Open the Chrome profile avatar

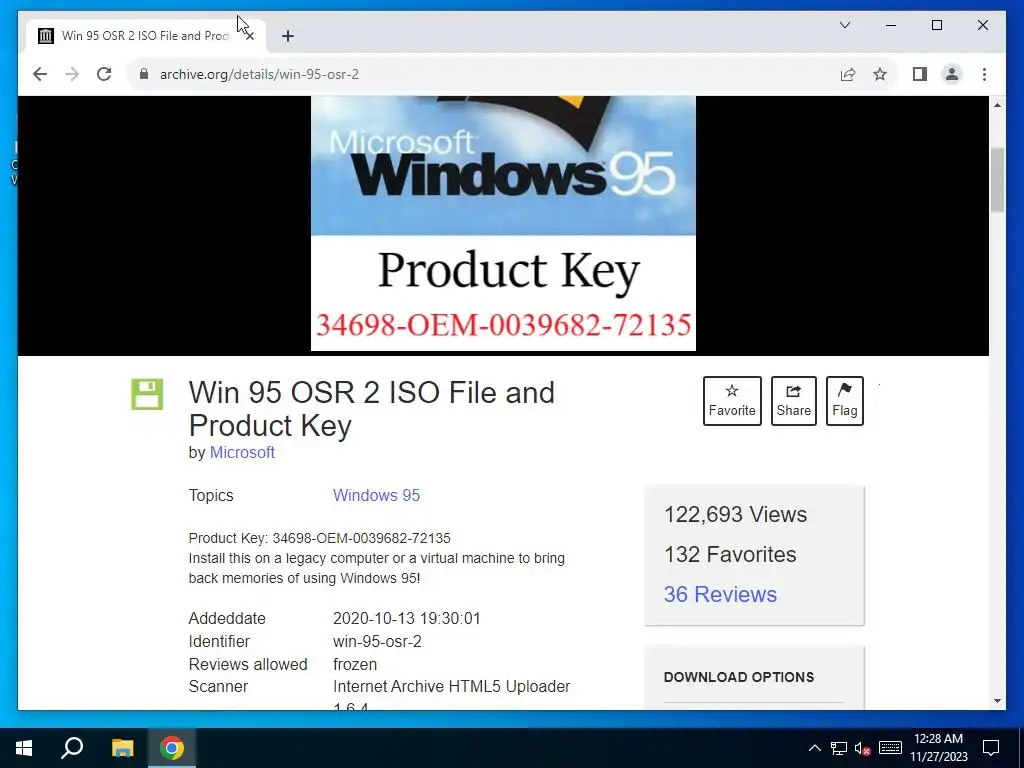tap(952, 74)
